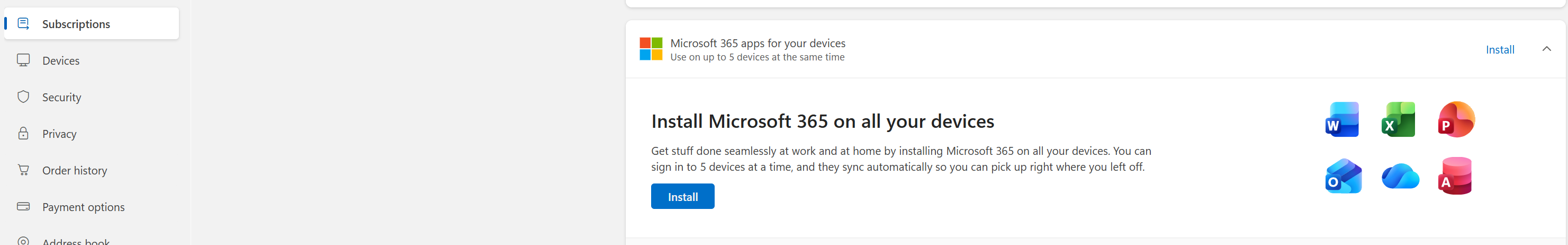Select Subscriptions in the sidebar
Viewport: 1568px width, 245px height.
coord(76,24)
